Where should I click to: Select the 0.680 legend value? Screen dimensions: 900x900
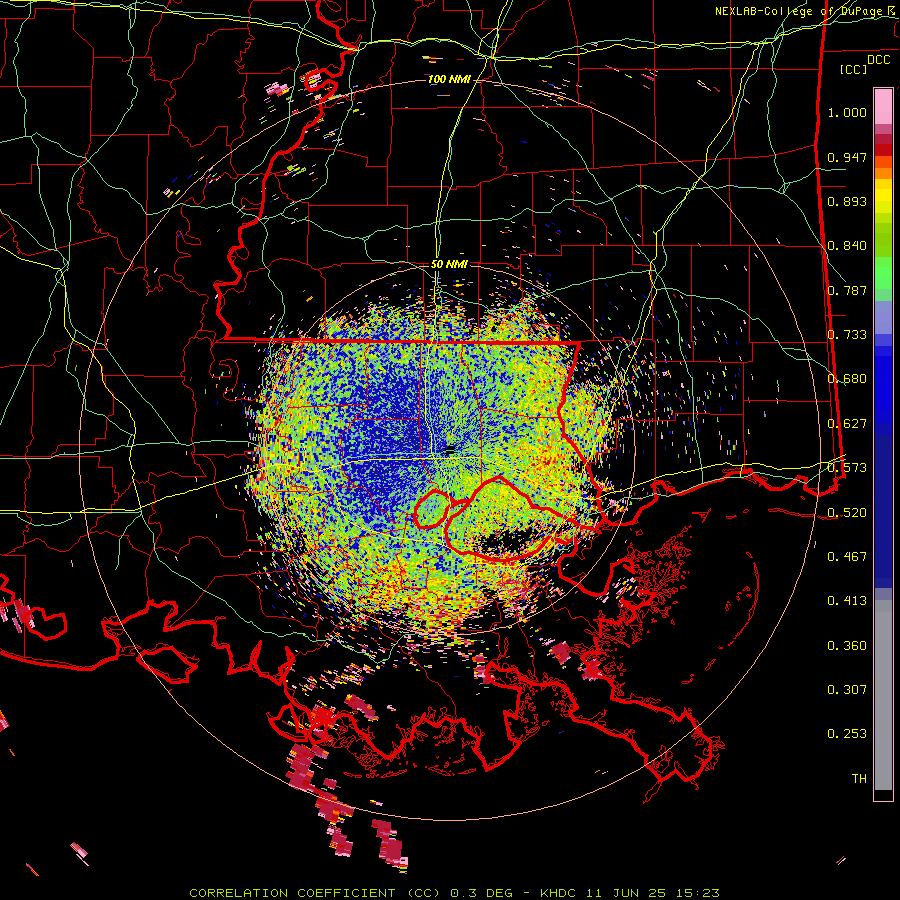click(847, 379)
